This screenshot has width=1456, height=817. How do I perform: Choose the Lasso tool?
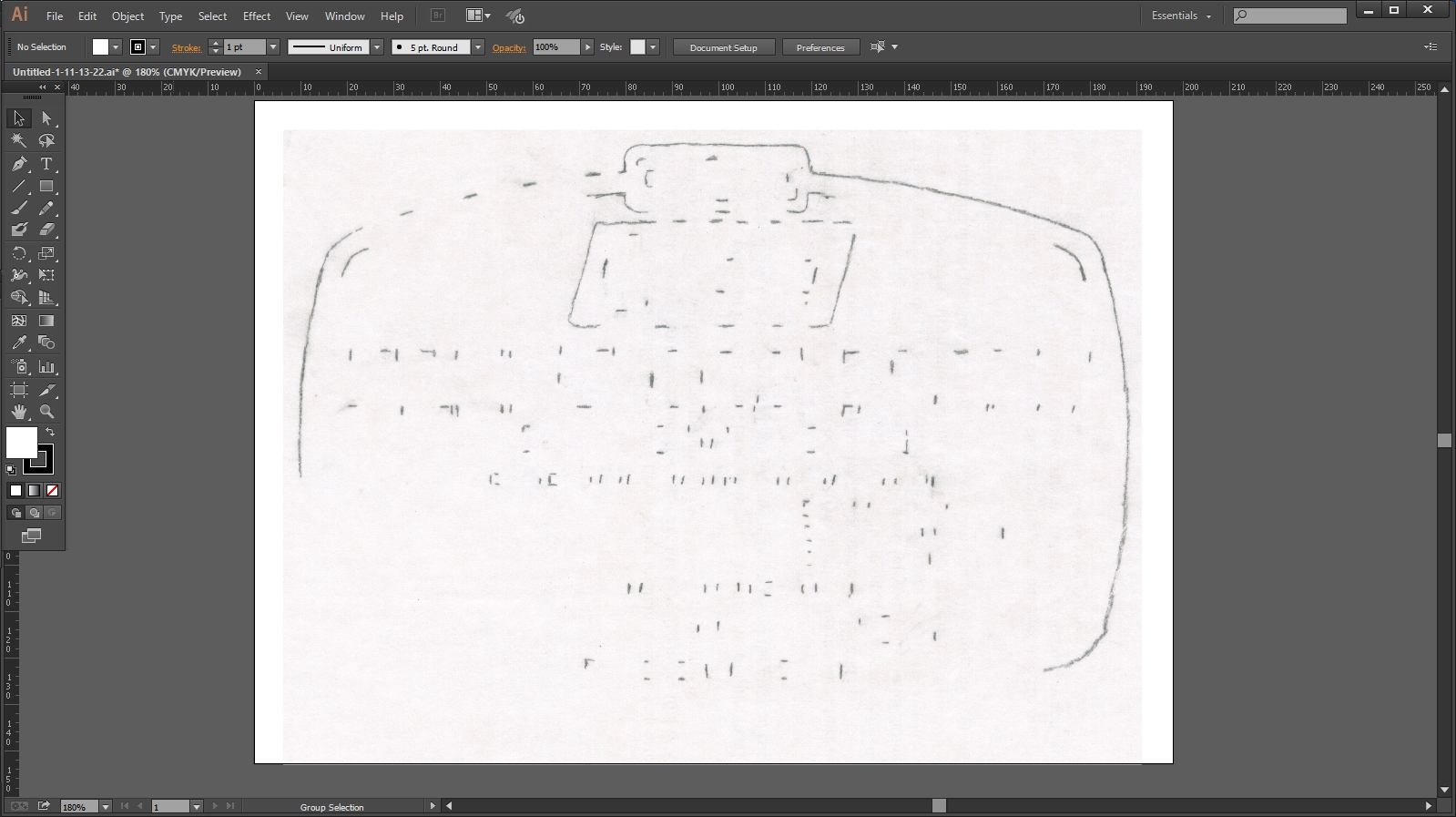46,140
